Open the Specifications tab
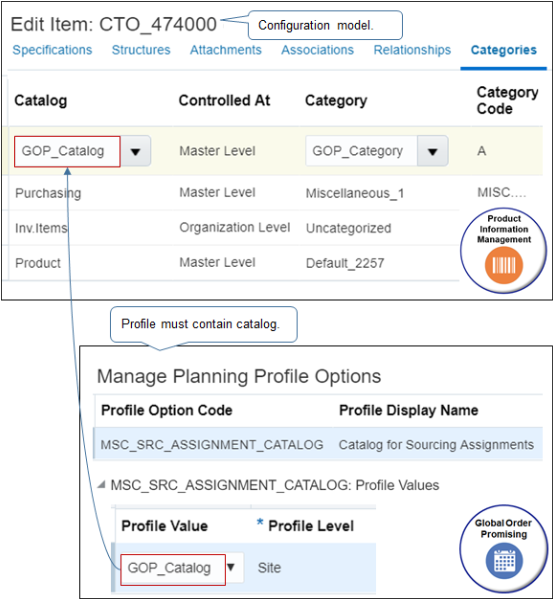The width and height of the screenshot is (554, 600). pos(52,50)
